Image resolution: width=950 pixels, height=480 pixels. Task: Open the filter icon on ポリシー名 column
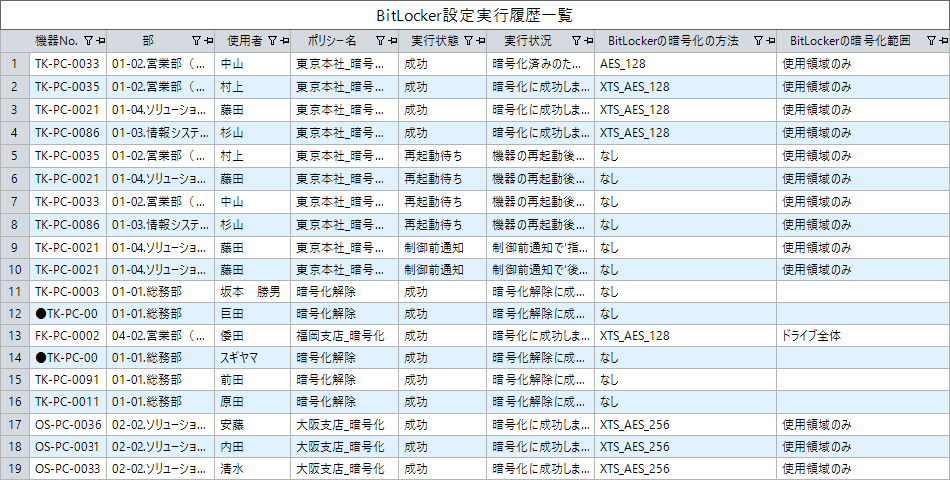coord(380,41)
